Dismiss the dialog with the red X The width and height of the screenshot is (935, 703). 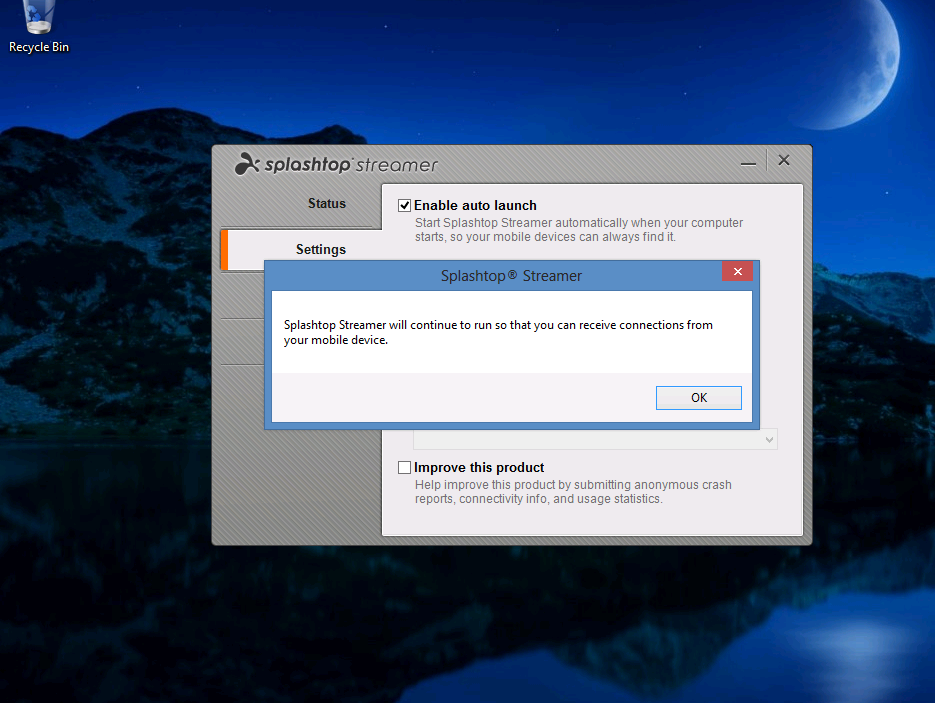tap(737, 272)
